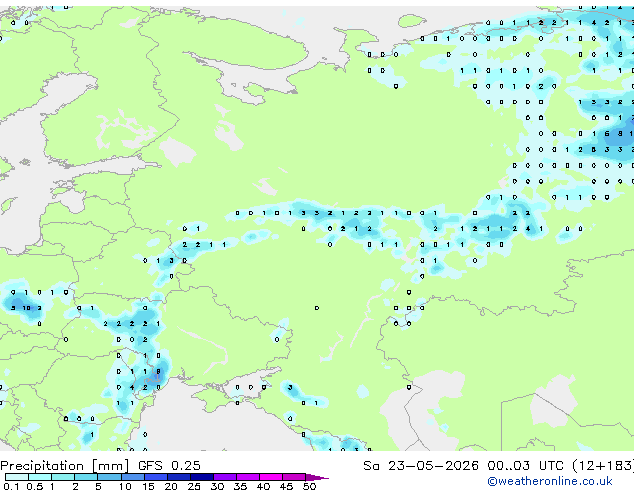Select the 1 to 2 mm legend swatch
634x490 pixels.
(x=63, y=477)
